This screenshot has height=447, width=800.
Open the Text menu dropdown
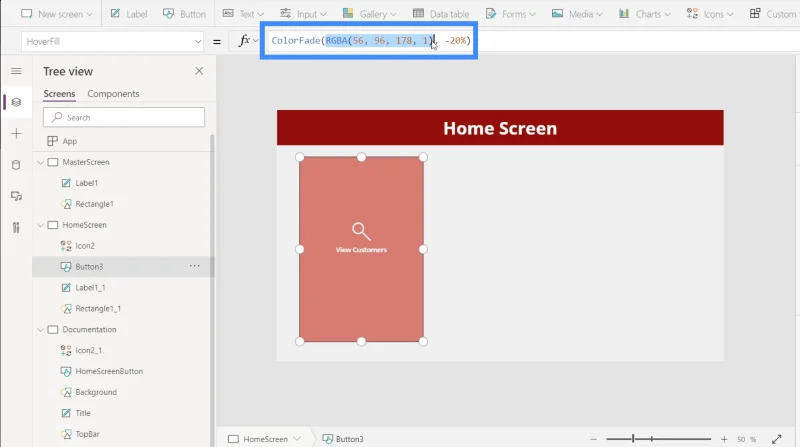(x=243, y=14)
